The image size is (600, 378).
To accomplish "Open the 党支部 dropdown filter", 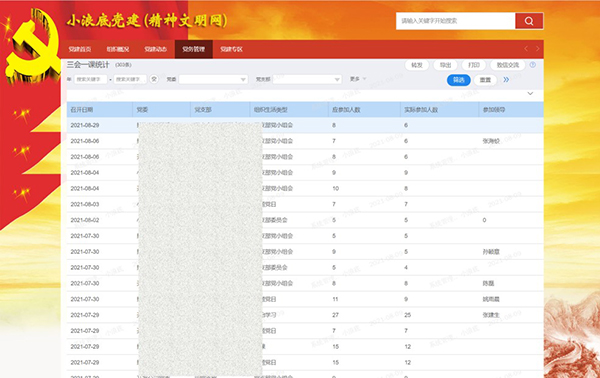I will click(x=307, y=79).
